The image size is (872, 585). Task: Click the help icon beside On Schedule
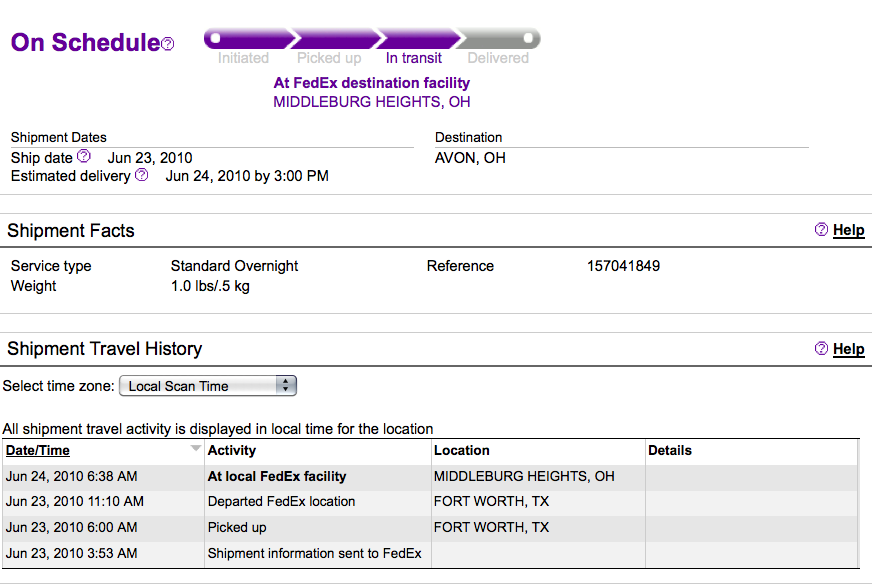pyautogui.click(x=167, y=44)
